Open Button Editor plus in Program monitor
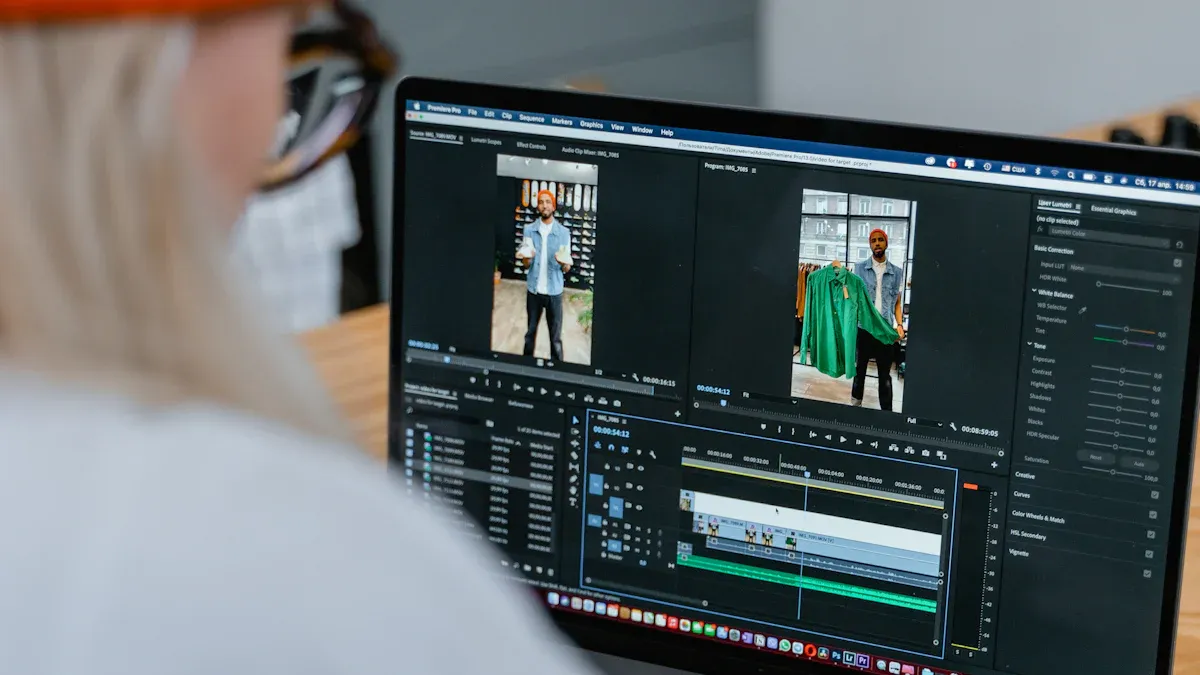 994,464
